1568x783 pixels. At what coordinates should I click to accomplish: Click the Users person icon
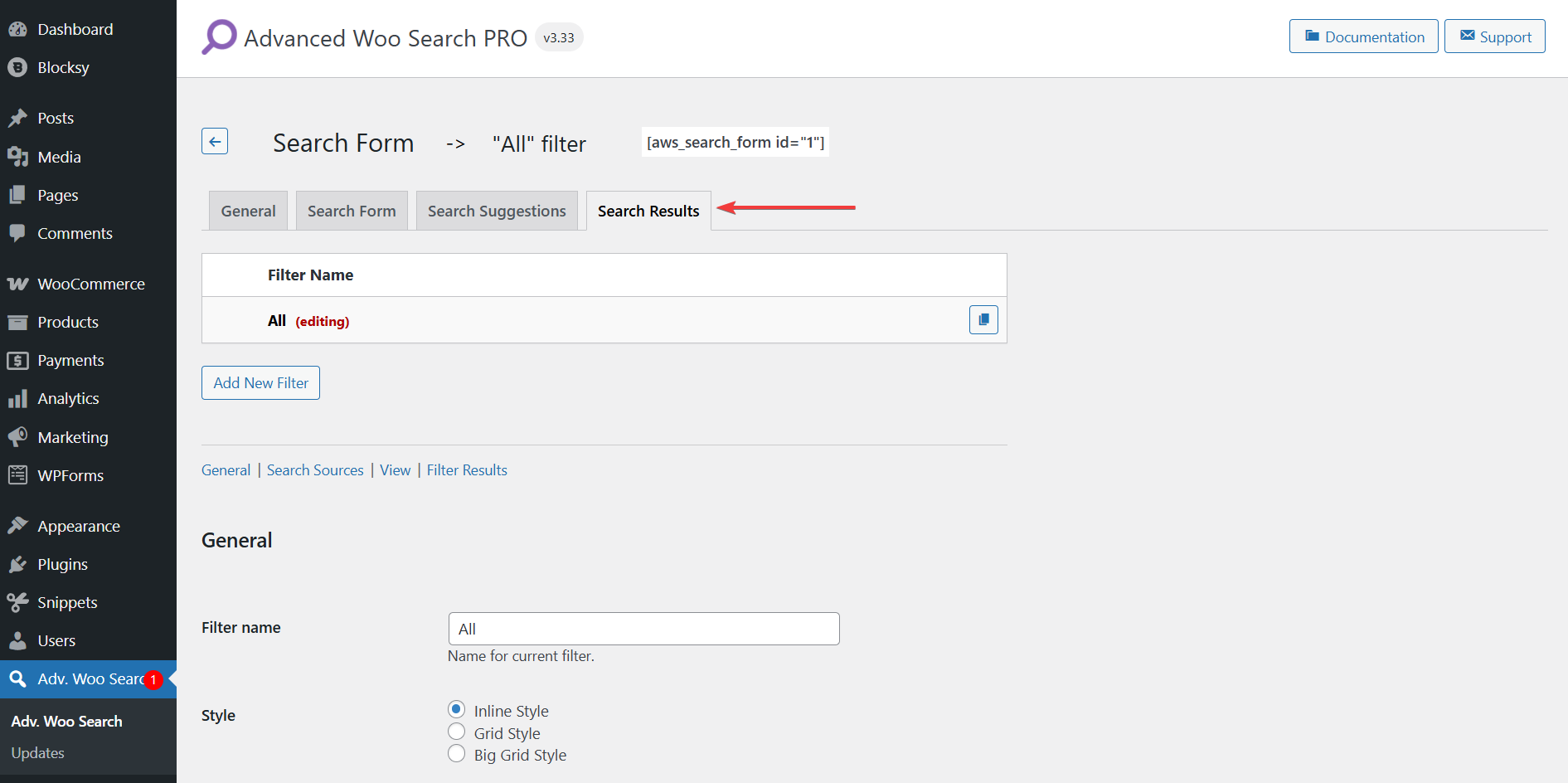(17, 640)
